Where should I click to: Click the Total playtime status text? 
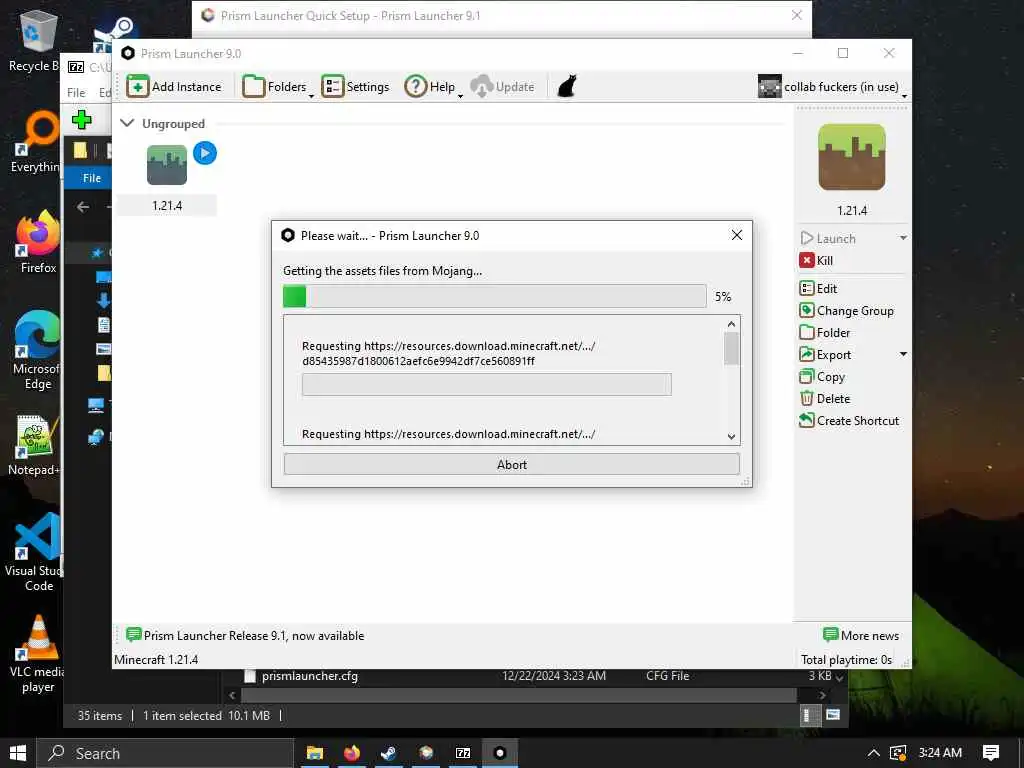[846, 660]
